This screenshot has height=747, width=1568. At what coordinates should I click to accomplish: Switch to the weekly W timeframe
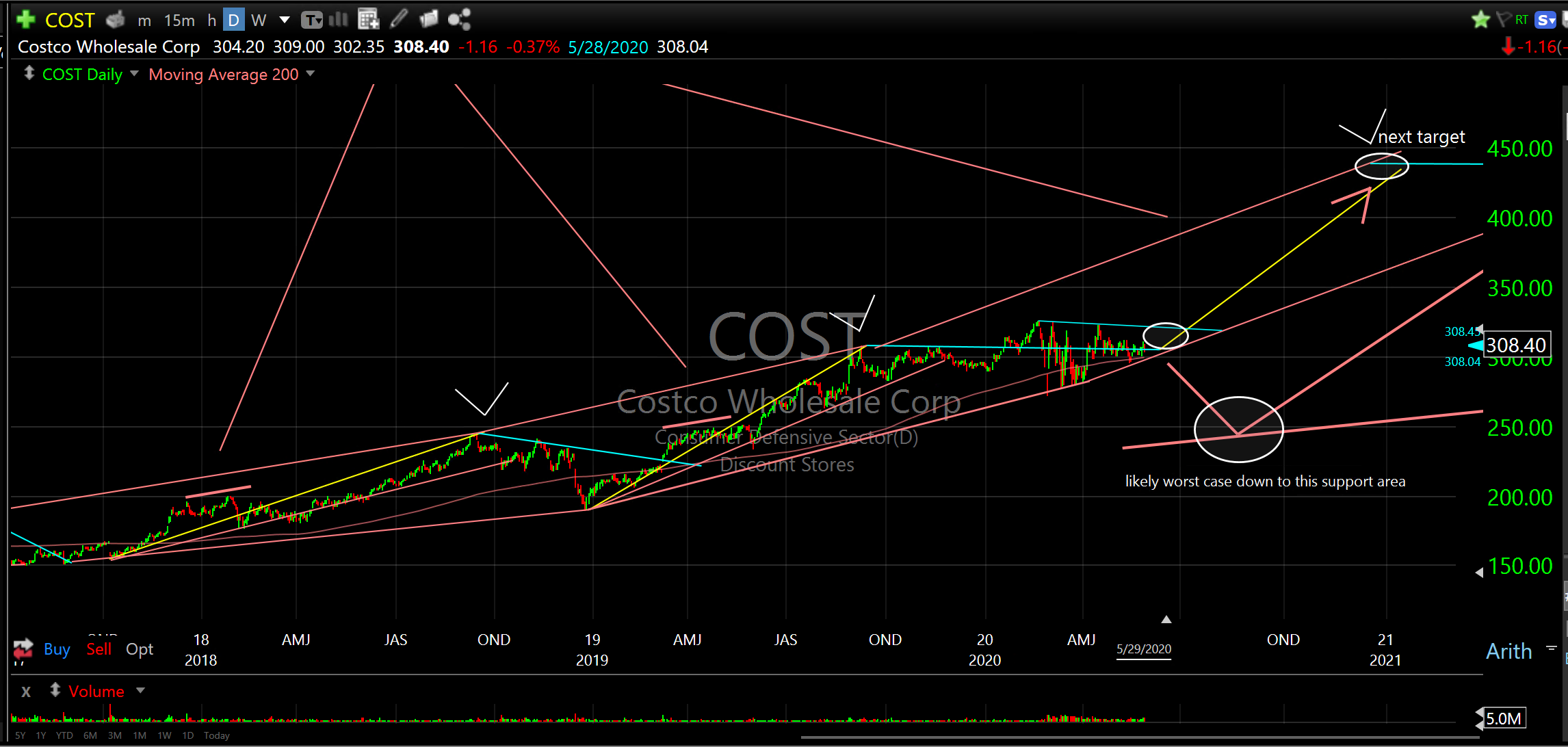click(258, 20)
